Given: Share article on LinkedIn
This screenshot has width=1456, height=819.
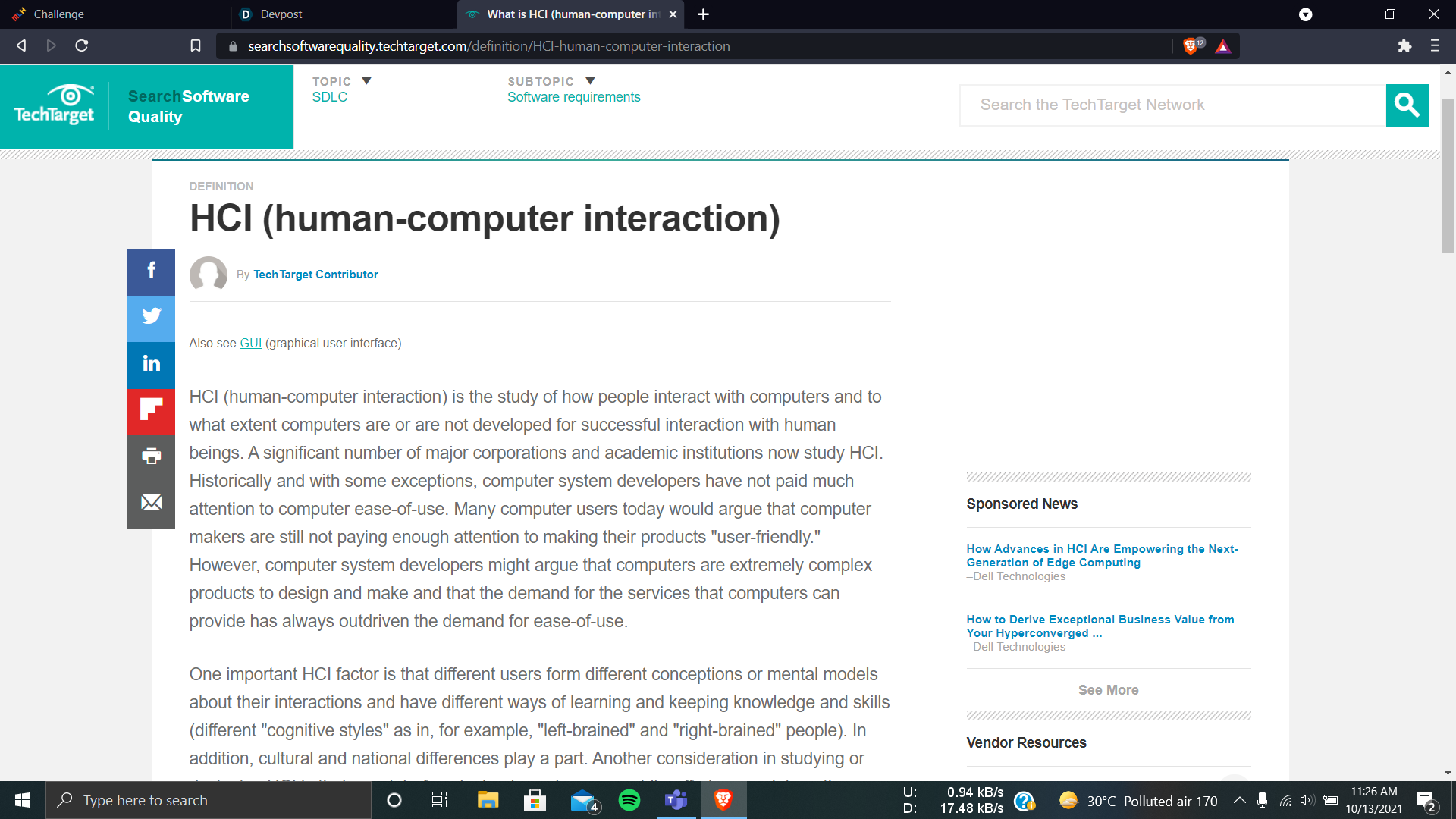Looking at the screenshot, I should 151,364.
